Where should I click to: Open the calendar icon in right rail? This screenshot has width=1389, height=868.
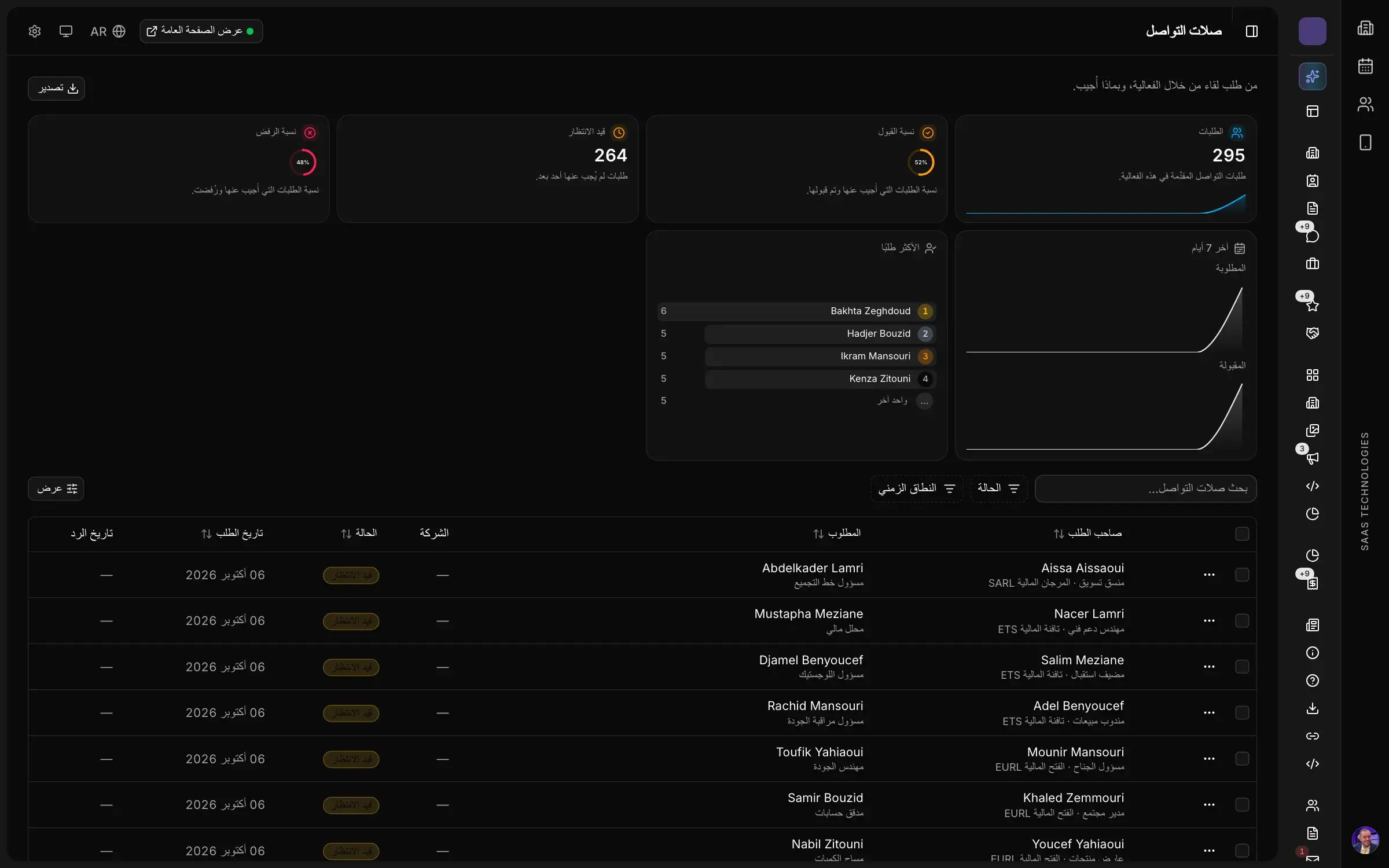pyautogui.click(x=1365, y=66)
